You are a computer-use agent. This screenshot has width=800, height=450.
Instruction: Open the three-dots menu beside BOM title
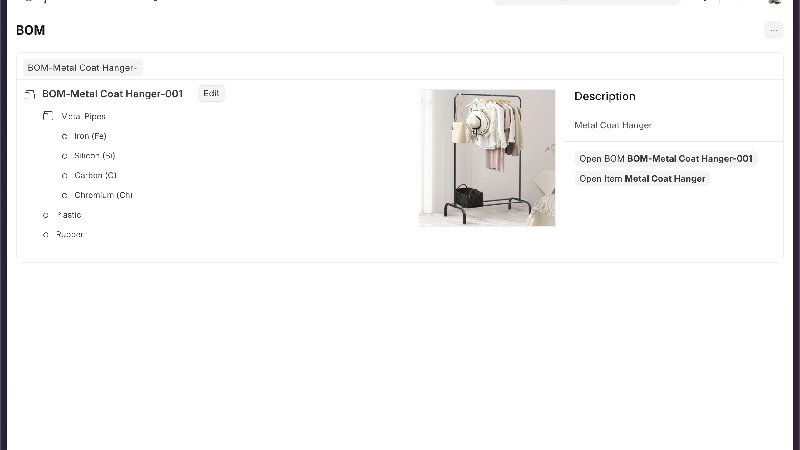pos(773,30)
